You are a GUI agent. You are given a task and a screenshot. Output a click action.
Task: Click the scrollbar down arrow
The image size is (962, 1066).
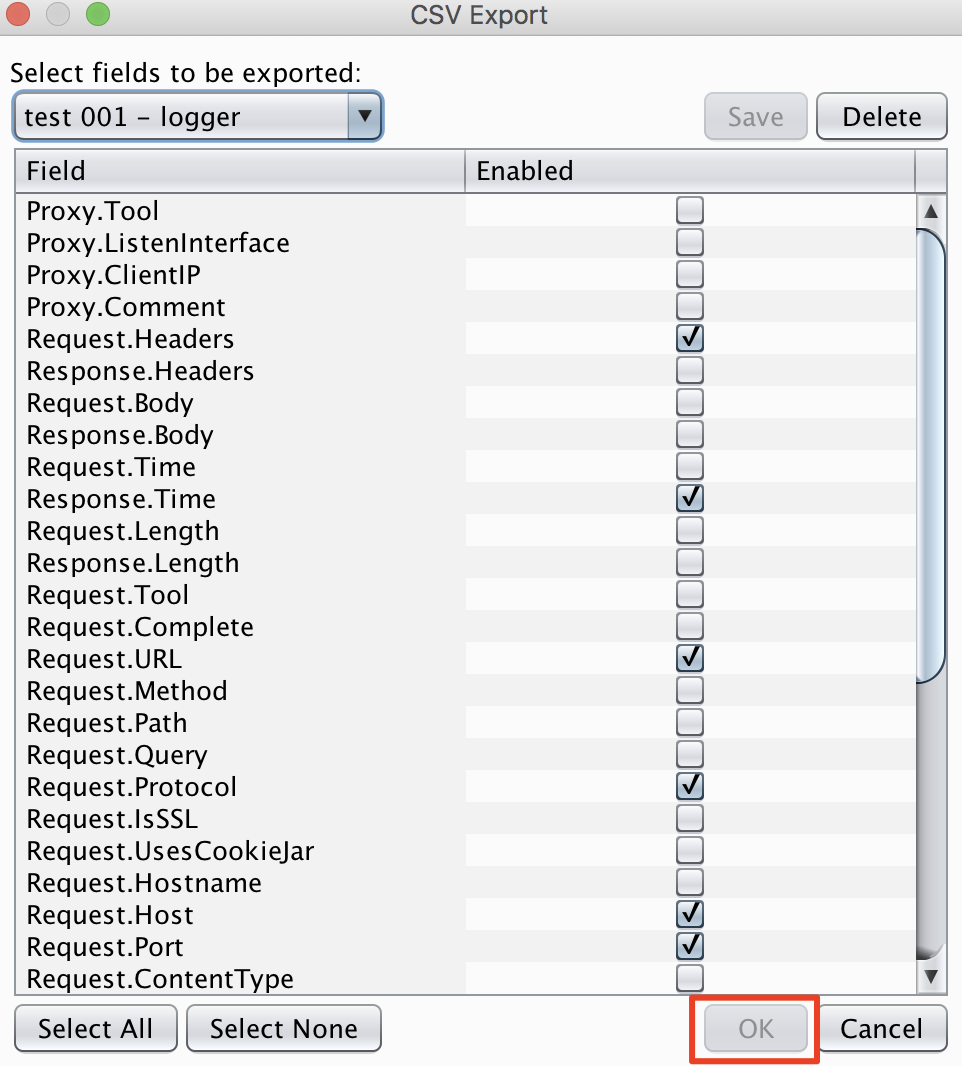[x=931, y=975]
